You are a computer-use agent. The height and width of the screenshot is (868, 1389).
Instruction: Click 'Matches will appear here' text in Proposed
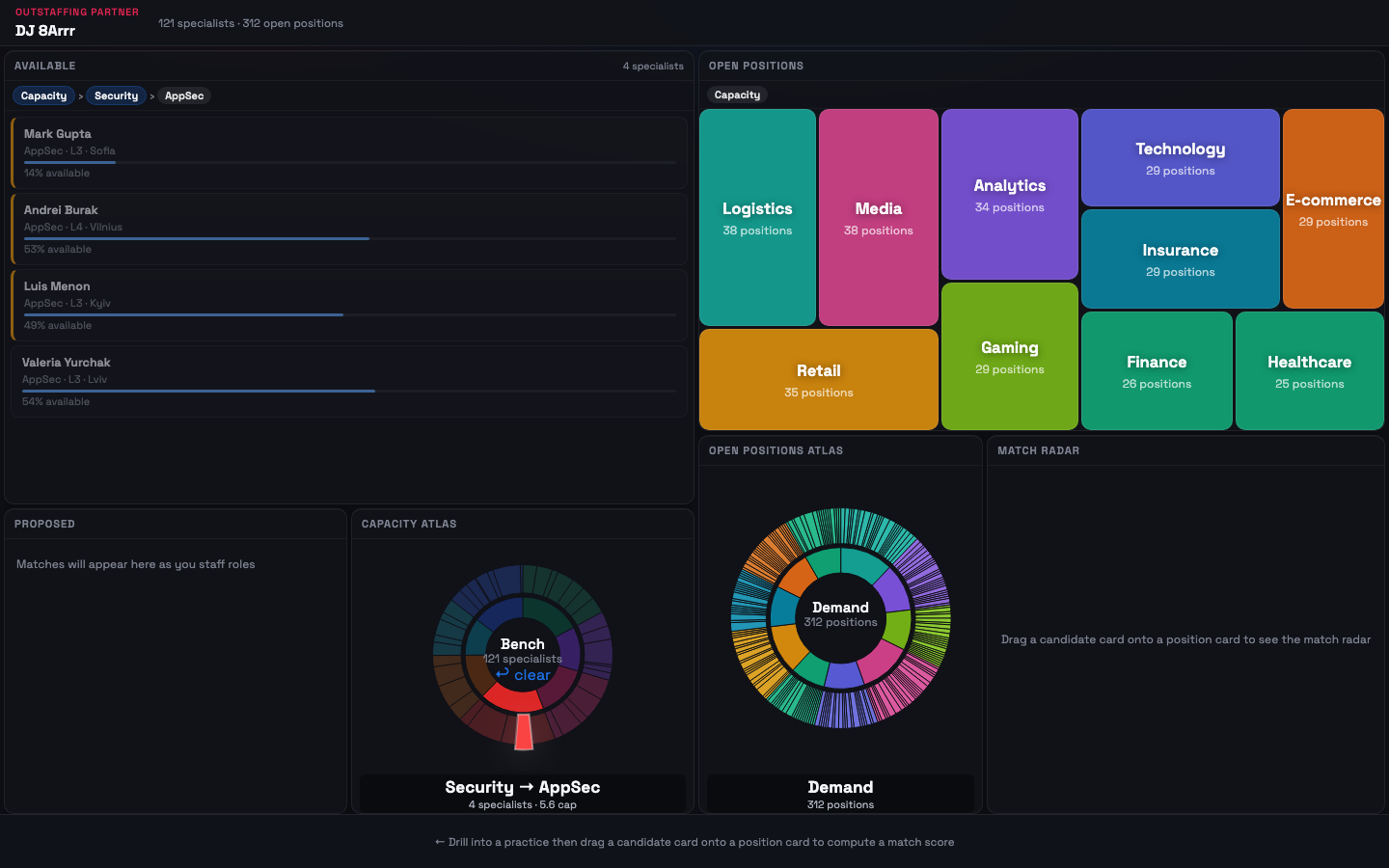click(x=136, y=564)
